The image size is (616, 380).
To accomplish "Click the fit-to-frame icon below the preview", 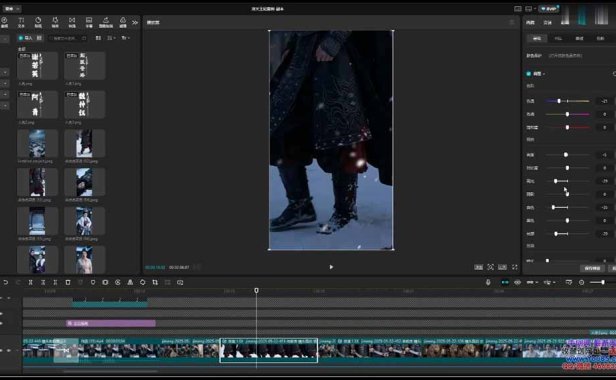I will click(x=491, y=267).
